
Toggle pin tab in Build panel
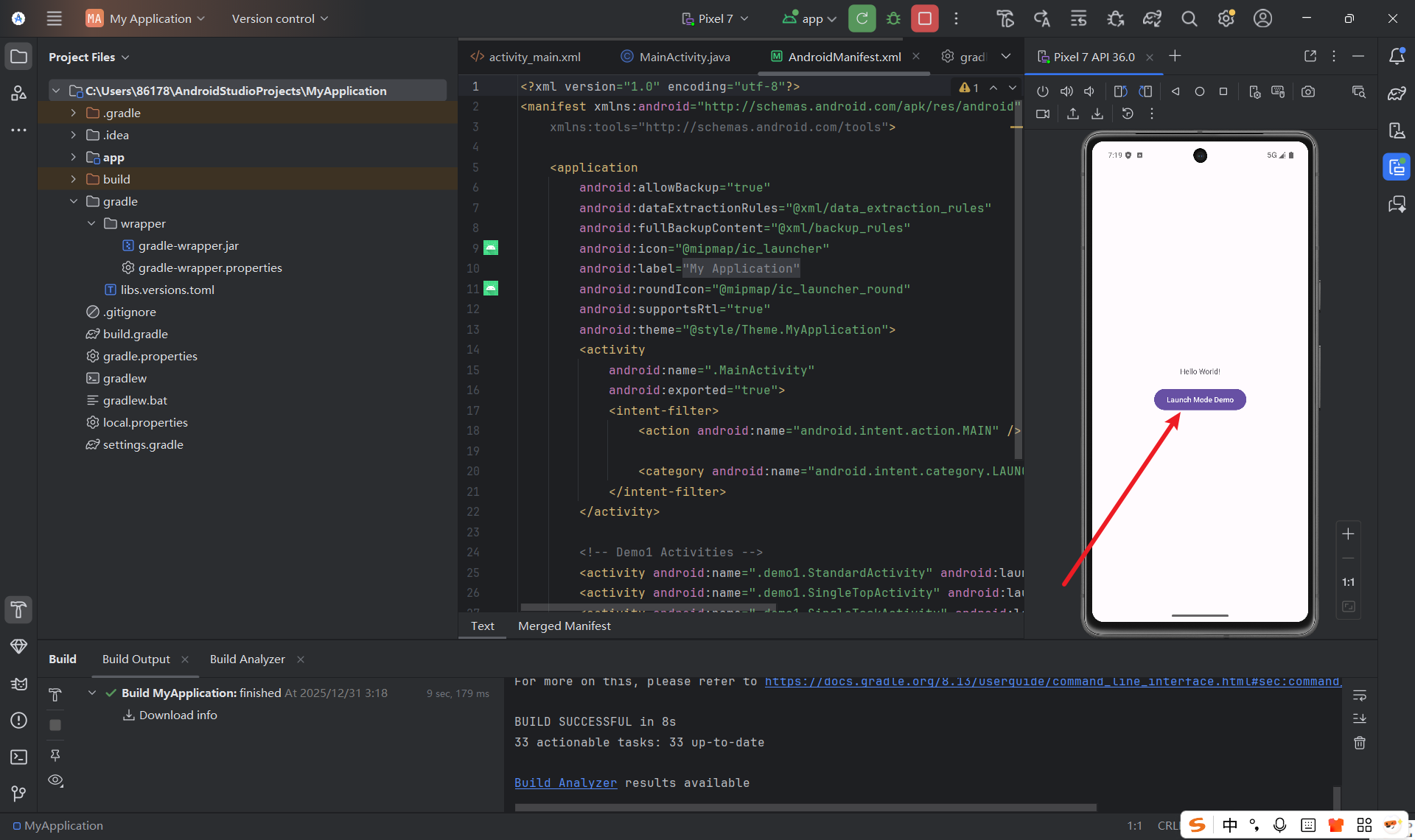[55, 755]
